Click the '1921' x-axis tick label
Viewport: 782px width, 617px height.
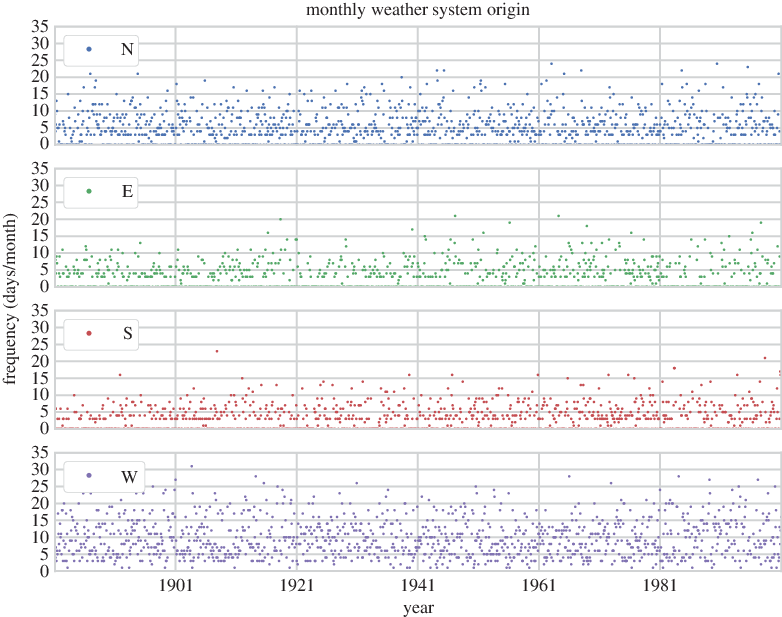coord(296,585)
